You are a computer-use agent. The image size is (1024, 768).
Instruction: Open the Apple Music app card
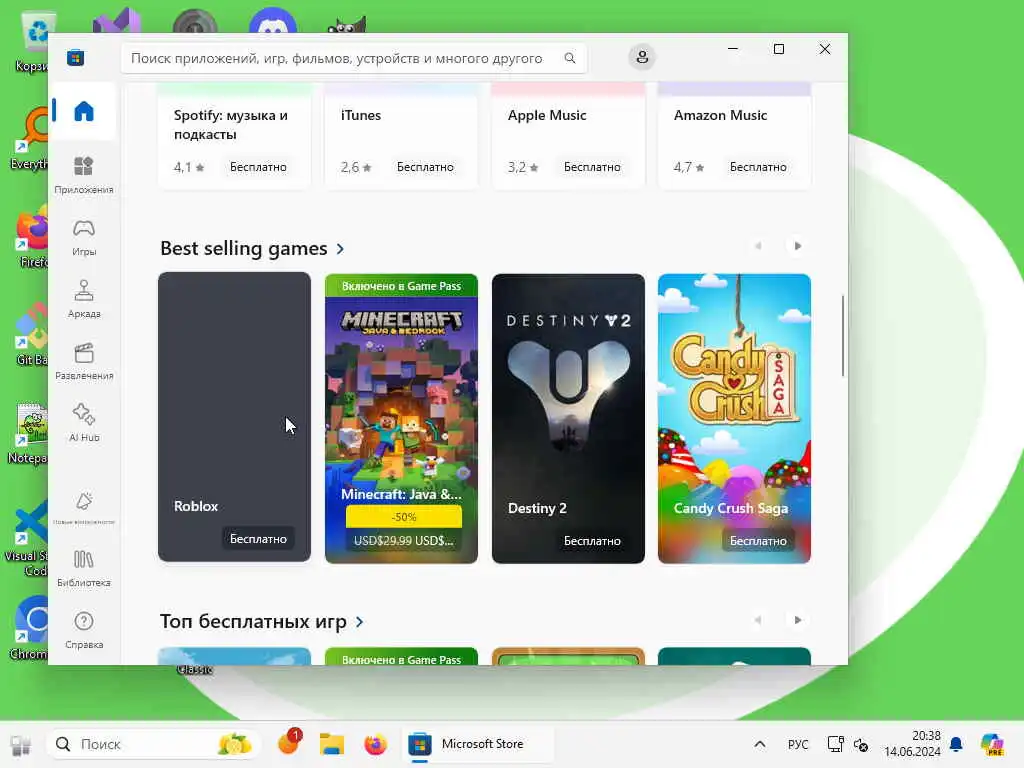coord(568,136)
